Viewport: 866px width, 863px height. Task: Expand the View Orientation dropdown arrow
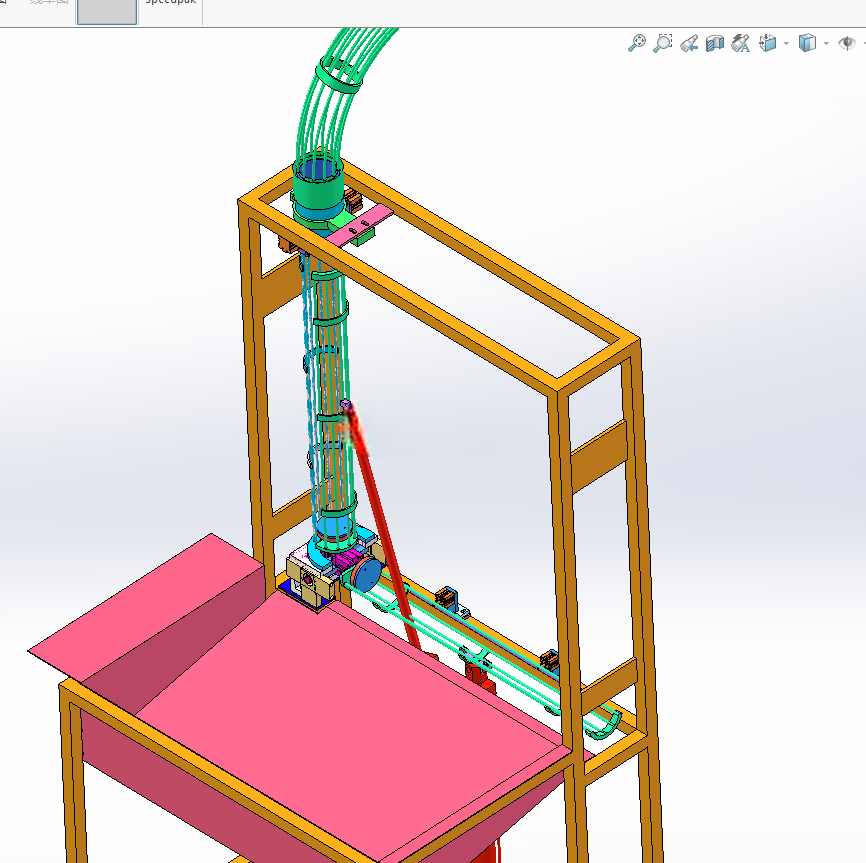point(786,43)
